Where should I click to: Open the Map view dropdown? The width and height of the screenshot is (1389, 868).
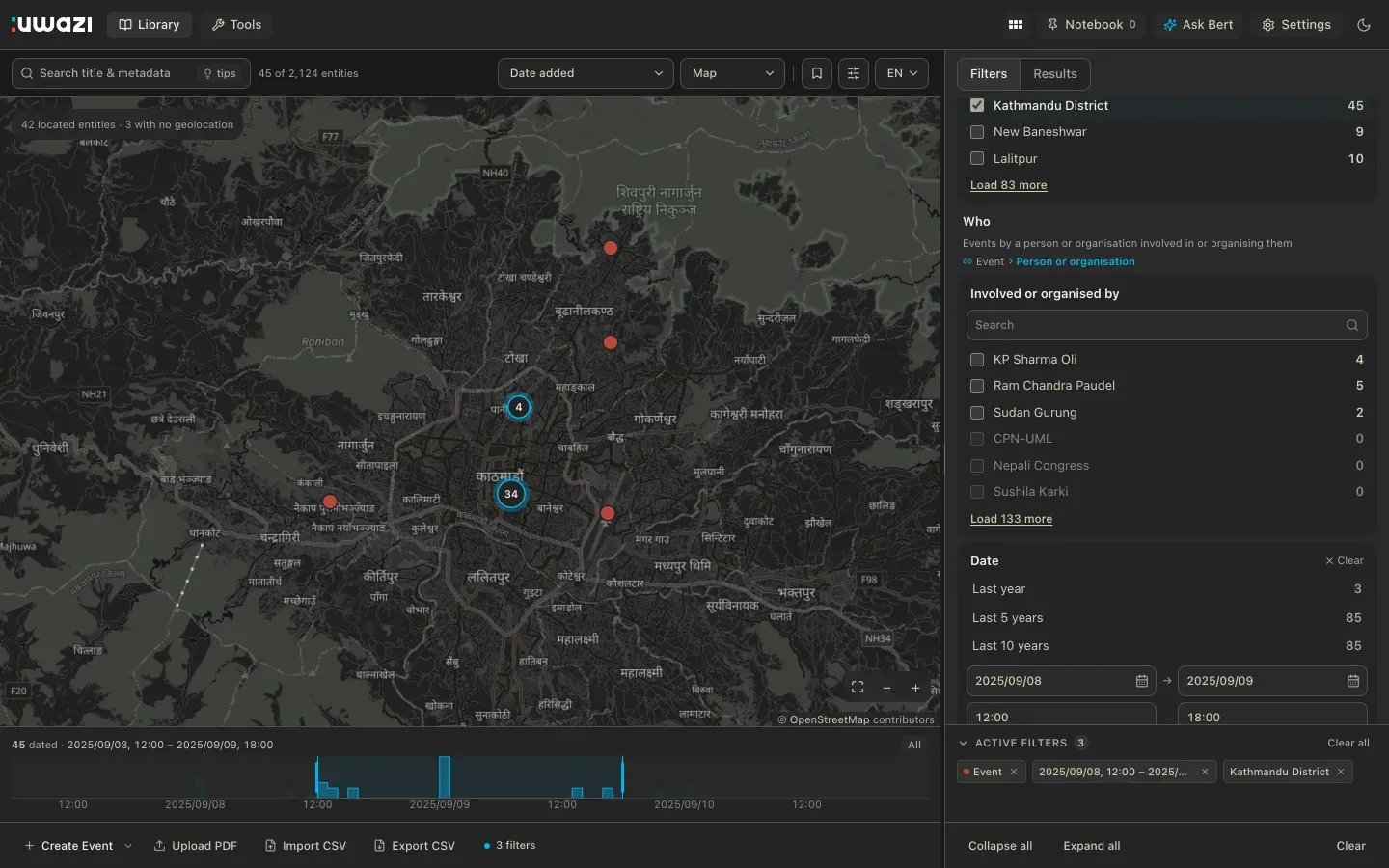click(x=732, y=73)
